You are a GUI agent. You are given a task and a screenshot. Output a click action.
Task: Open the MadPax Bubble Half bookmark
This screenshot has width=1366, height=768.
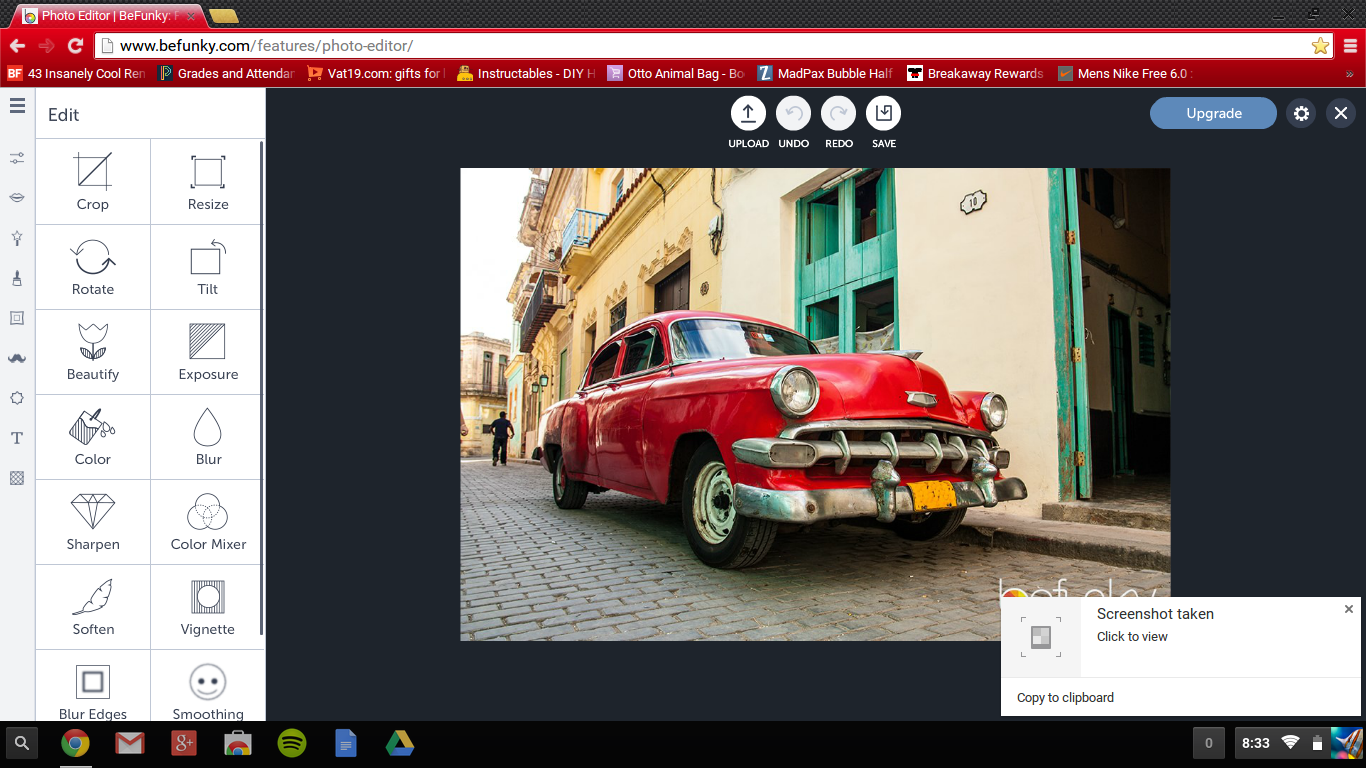pos(826,73)
